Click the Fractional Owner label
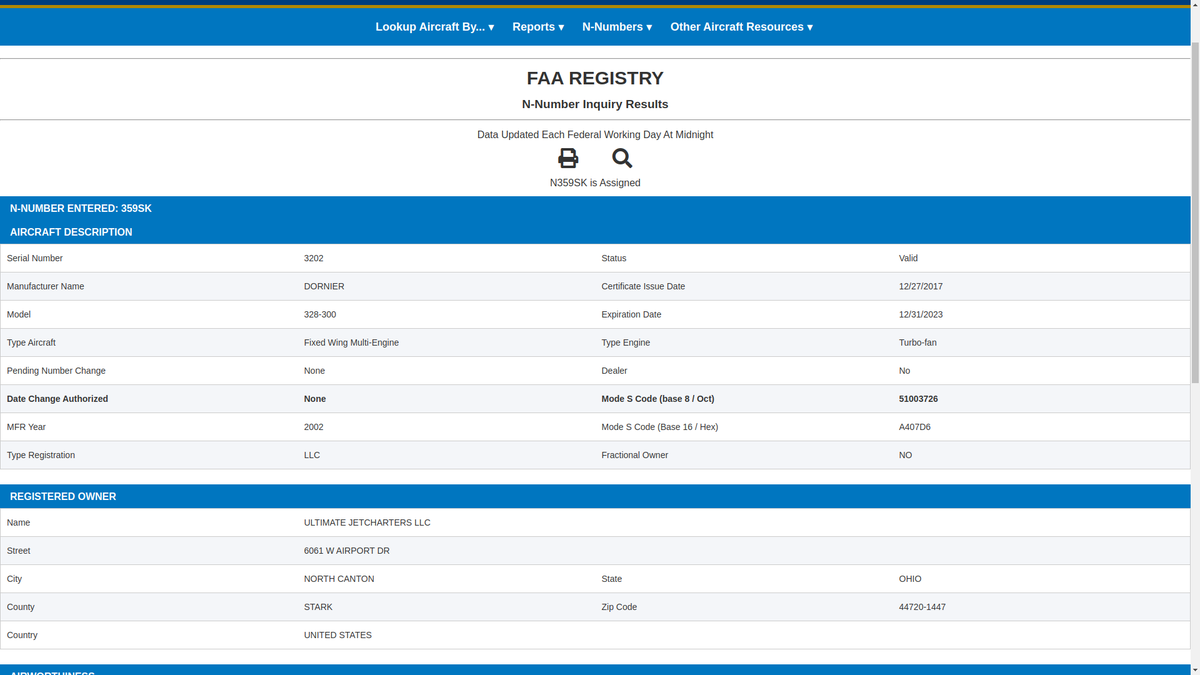The image size is (1200, 675). click(x=635, y=455)
